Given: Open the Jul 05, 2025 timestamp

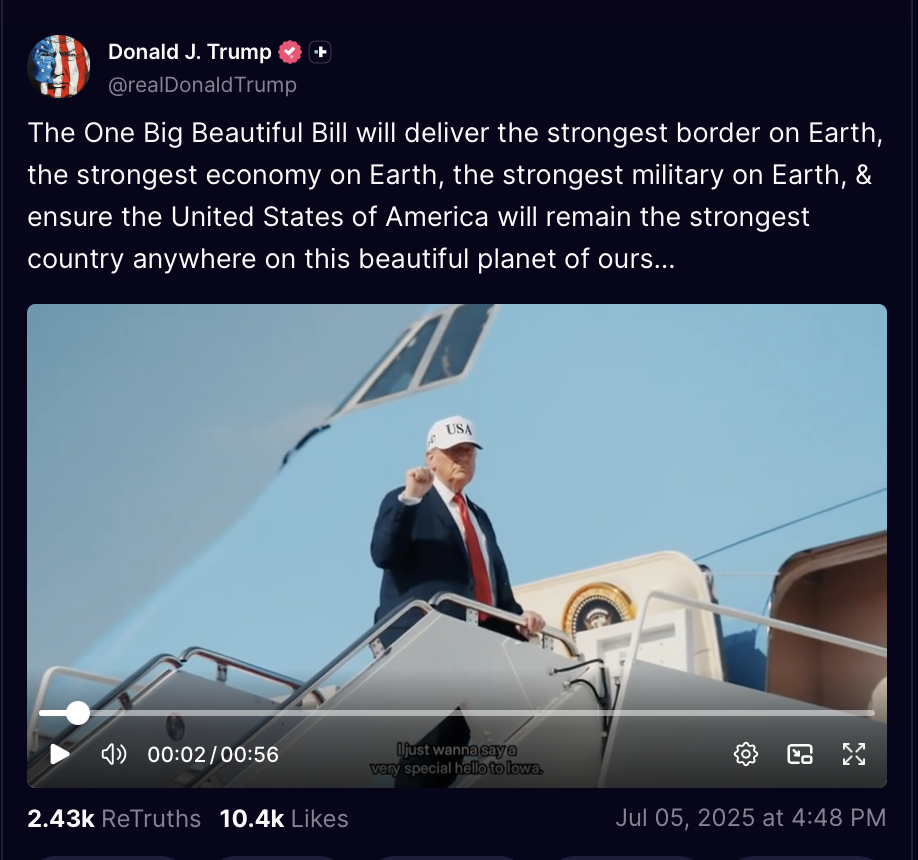Looking at the screenshot, I should click(x=751, y=818).
